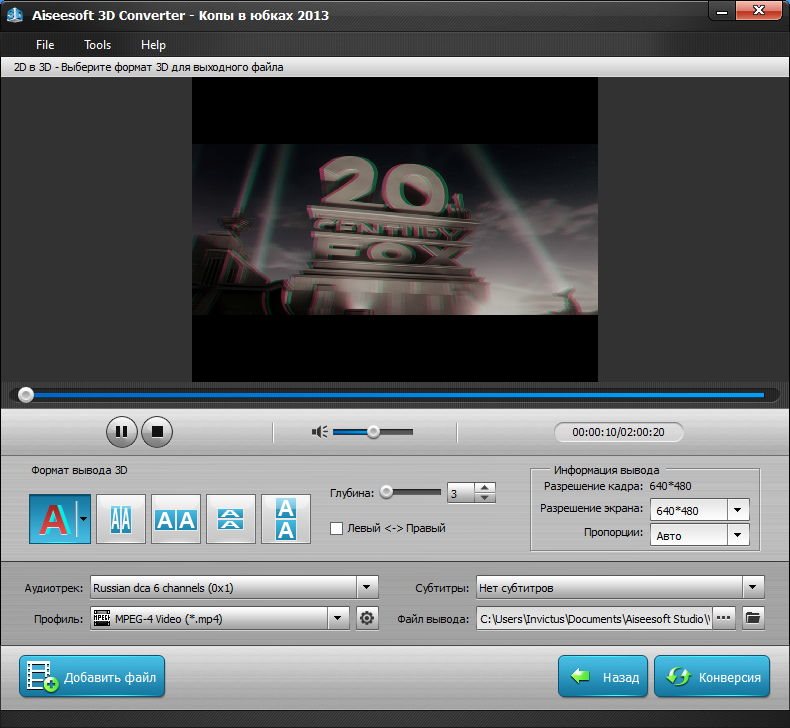The image size is (790, 728).
Task: Open the File menu
Action: (x=45, y=45)
